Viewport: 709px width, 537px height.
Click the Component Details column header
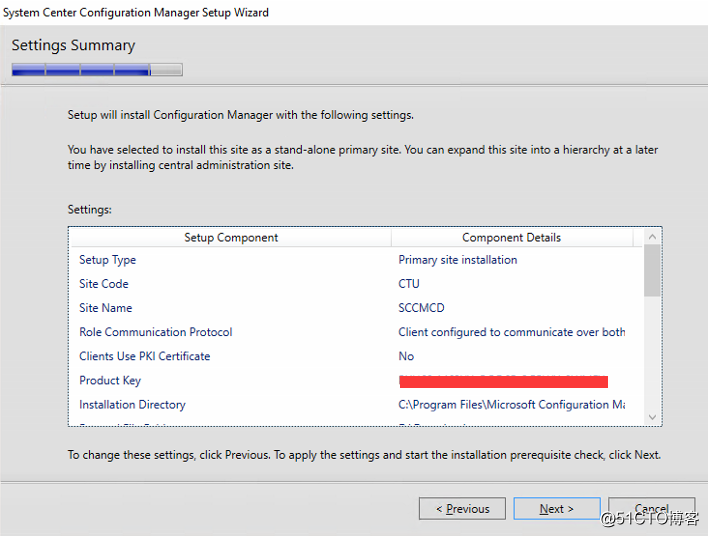512,238
